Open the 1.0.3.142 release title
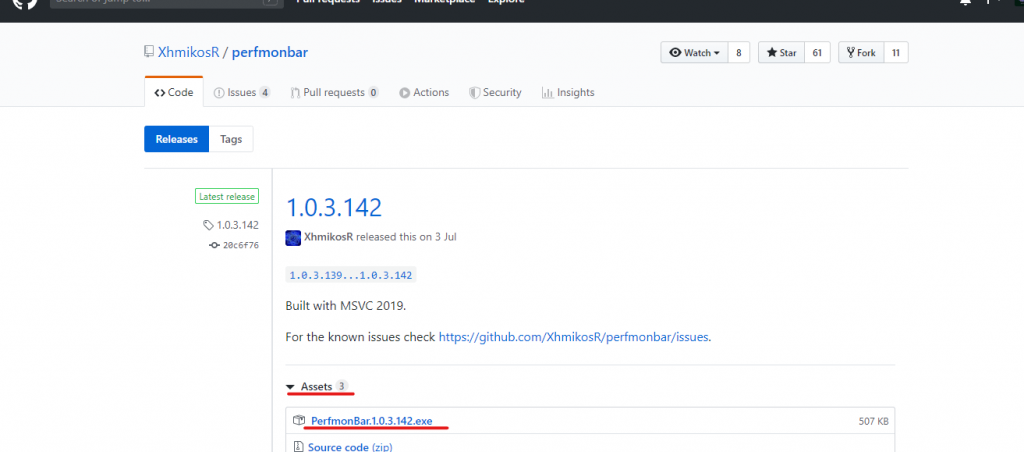1024x452 pixels. pos(334,208)
